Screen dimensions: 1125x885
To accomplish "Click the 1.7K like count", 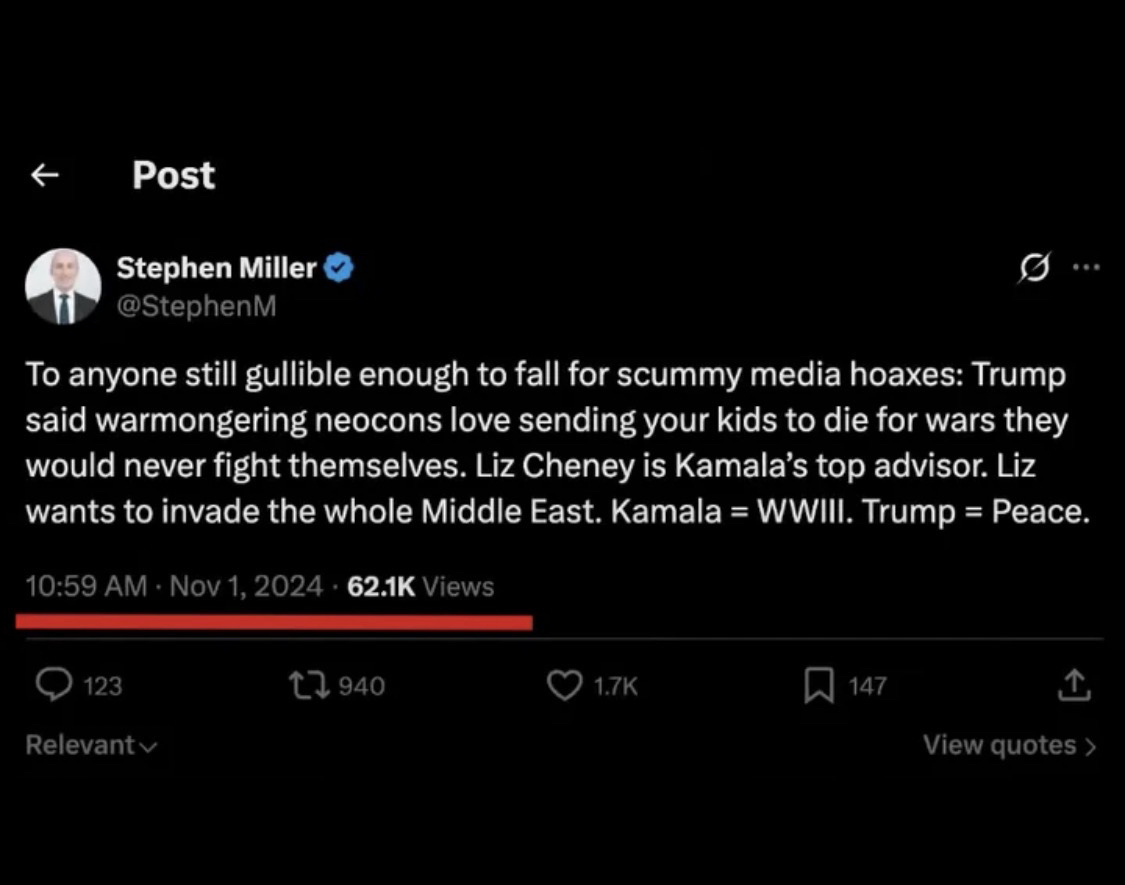I will point(615,686).
